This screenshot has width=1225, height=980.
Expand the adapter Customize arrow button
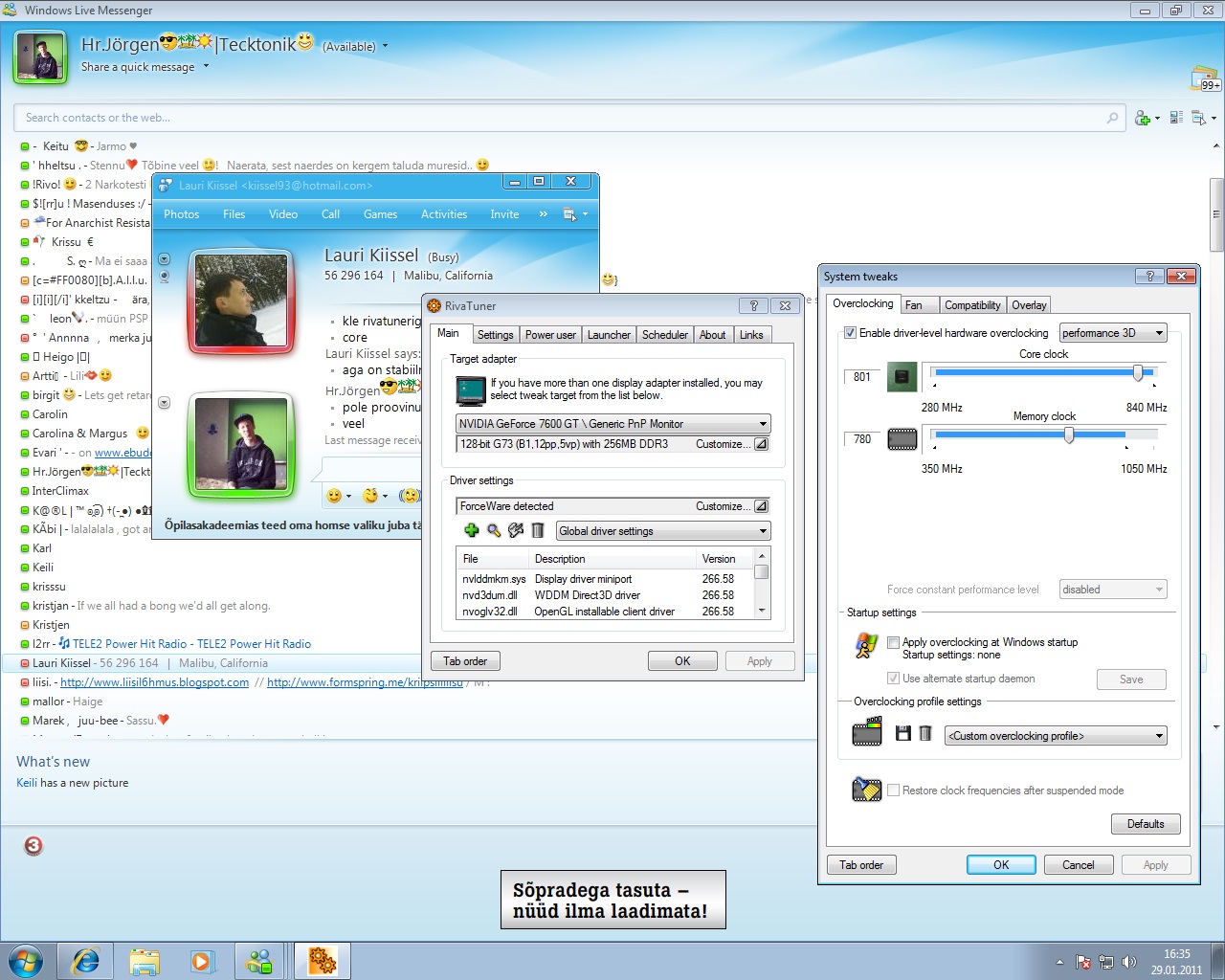[x=761, y=444]
